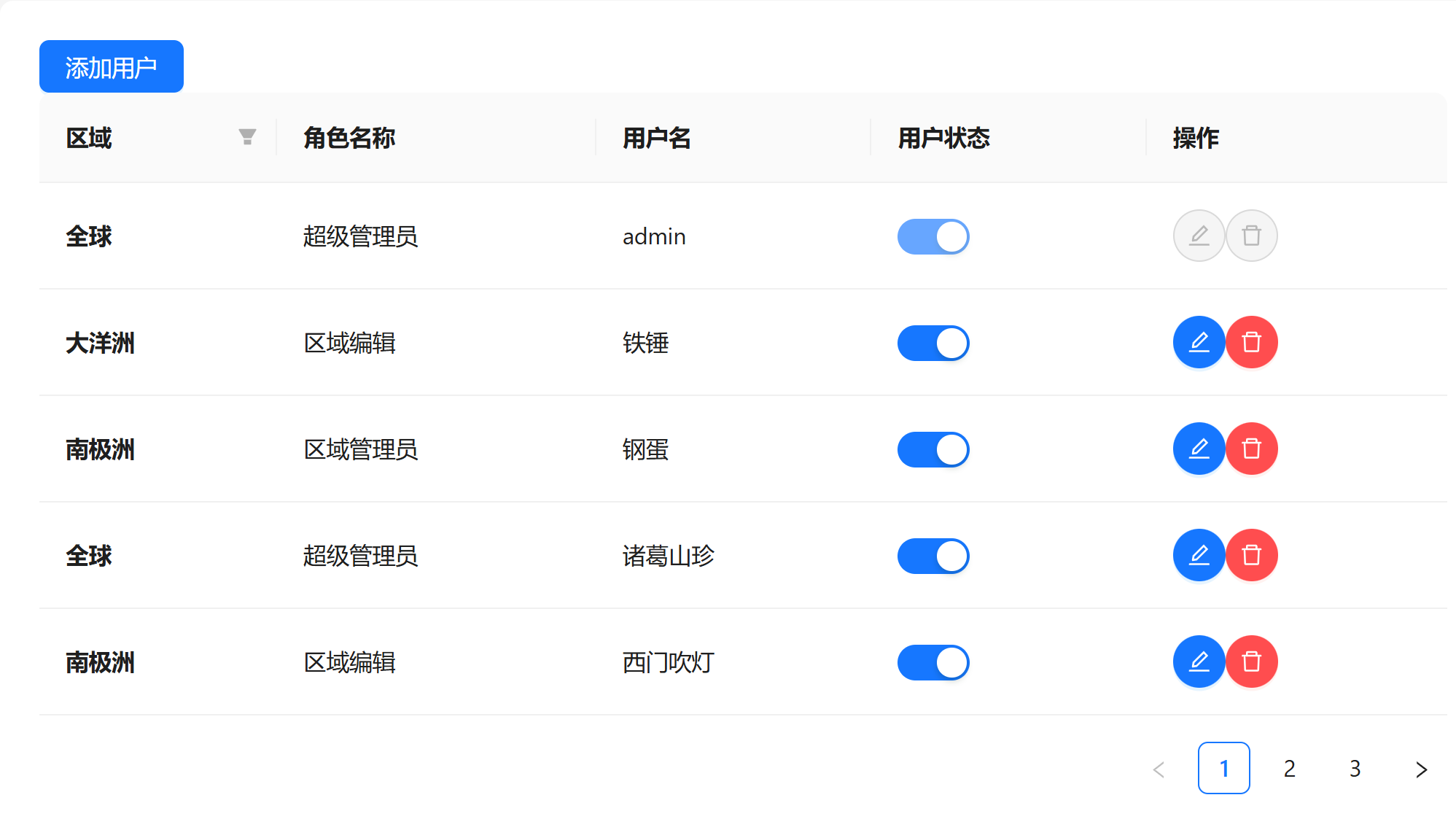
Task: Edit user 西门吹灯 via the pencil icon
Action: click(1198, 662)
